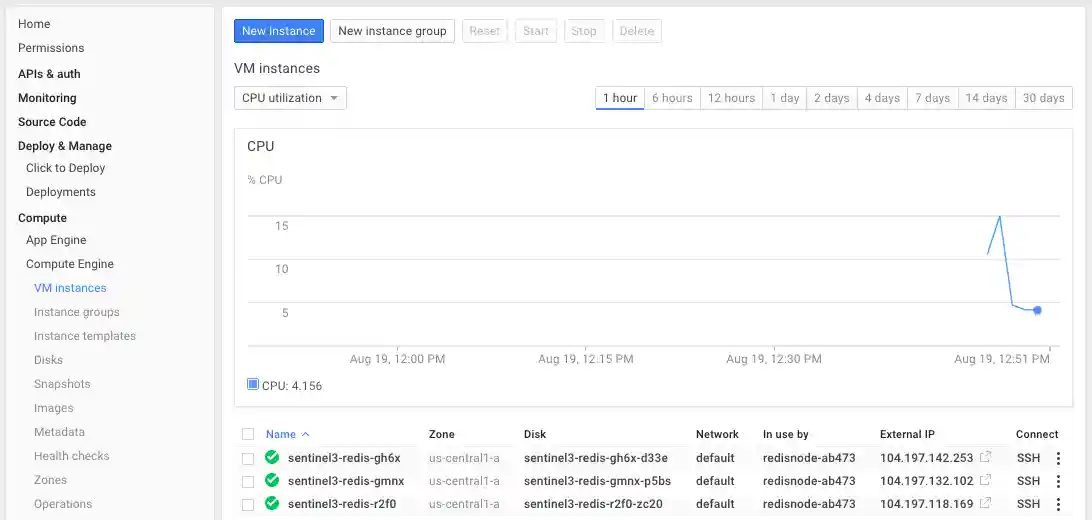Click the New instance button
This screenshot has height=520, width=1092.
[279, 31]
